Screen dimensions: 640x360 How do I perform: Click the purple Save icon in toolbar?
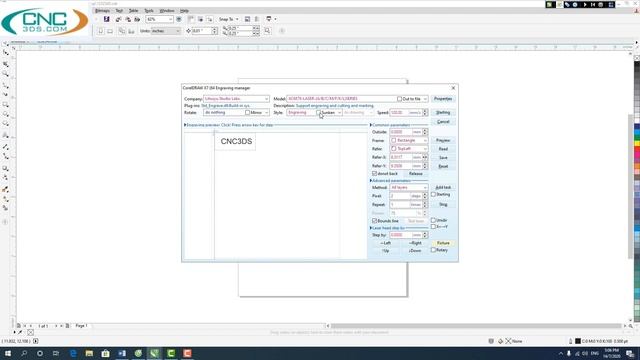107,19
